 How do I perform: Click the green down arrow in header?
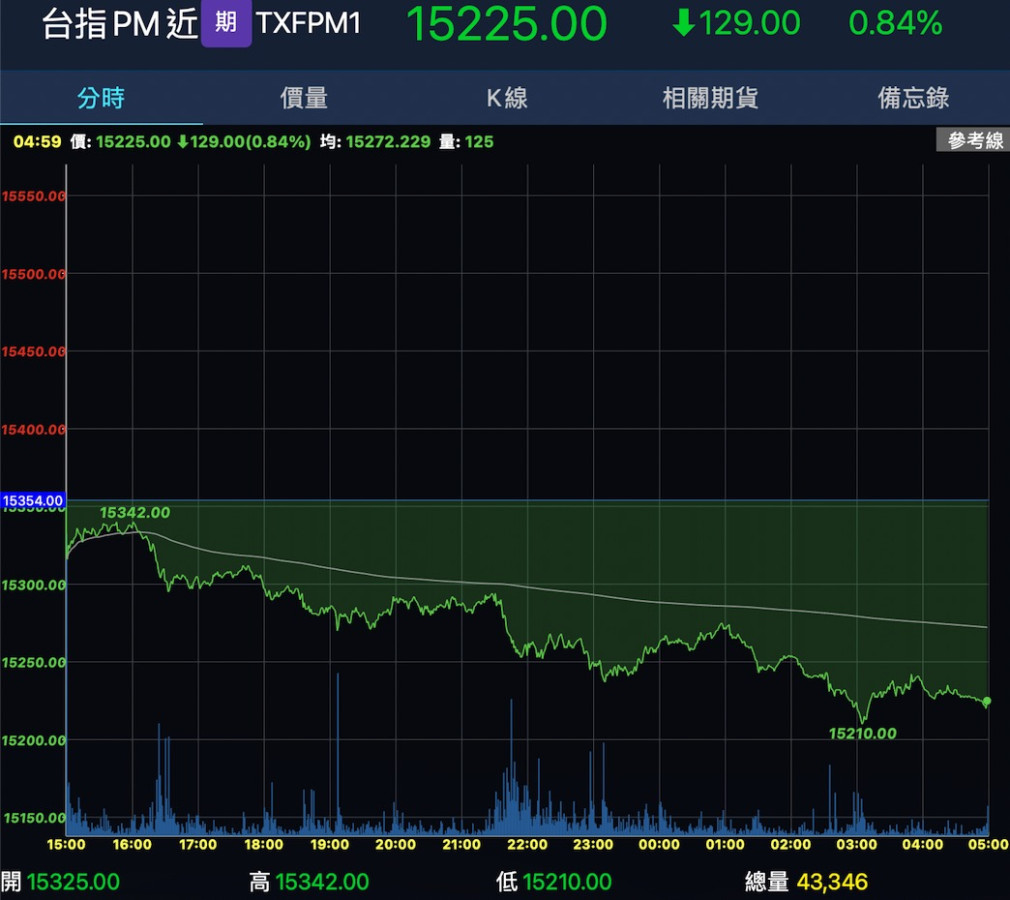click(684, 23)
